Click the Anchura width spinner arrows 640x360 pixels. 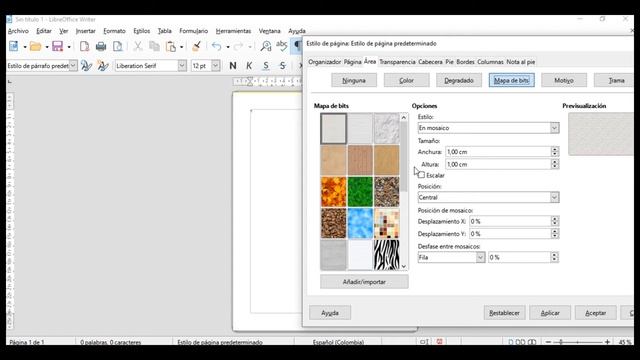click(554, 152)
